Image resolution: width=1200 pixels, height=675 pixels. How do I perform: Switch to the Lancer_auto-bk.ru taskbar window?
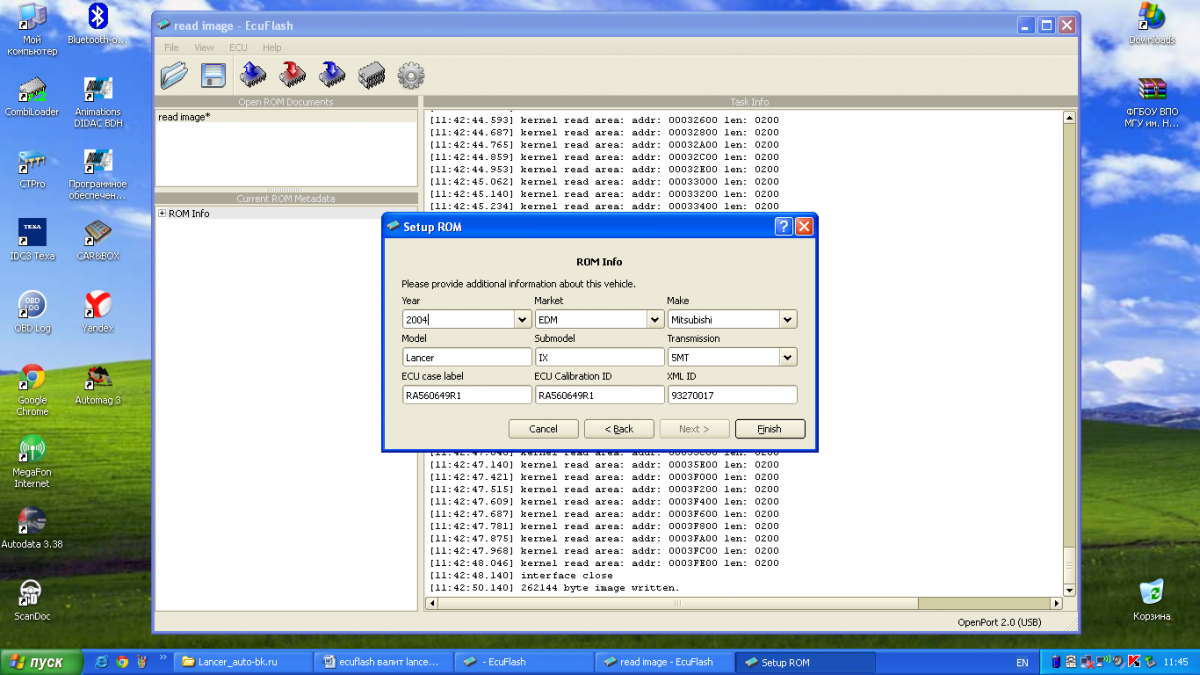coord(242,662)
